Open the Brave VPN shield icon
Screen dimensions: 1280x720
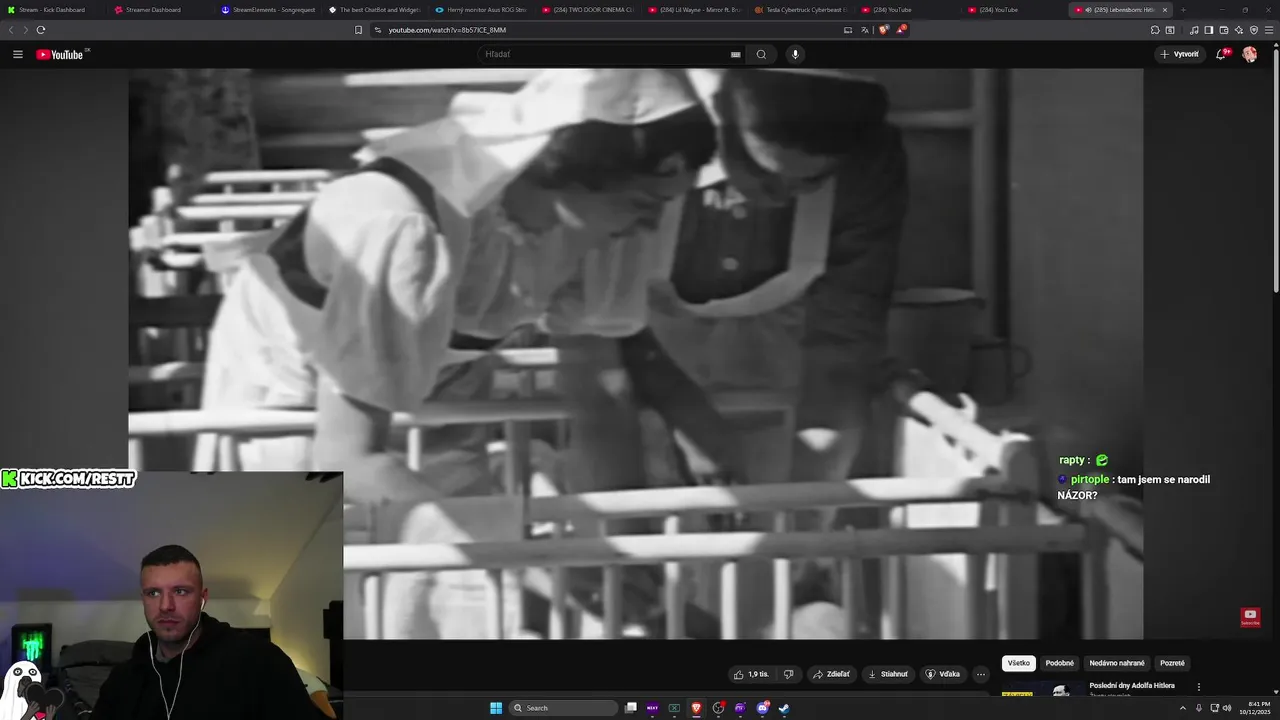1254,30
